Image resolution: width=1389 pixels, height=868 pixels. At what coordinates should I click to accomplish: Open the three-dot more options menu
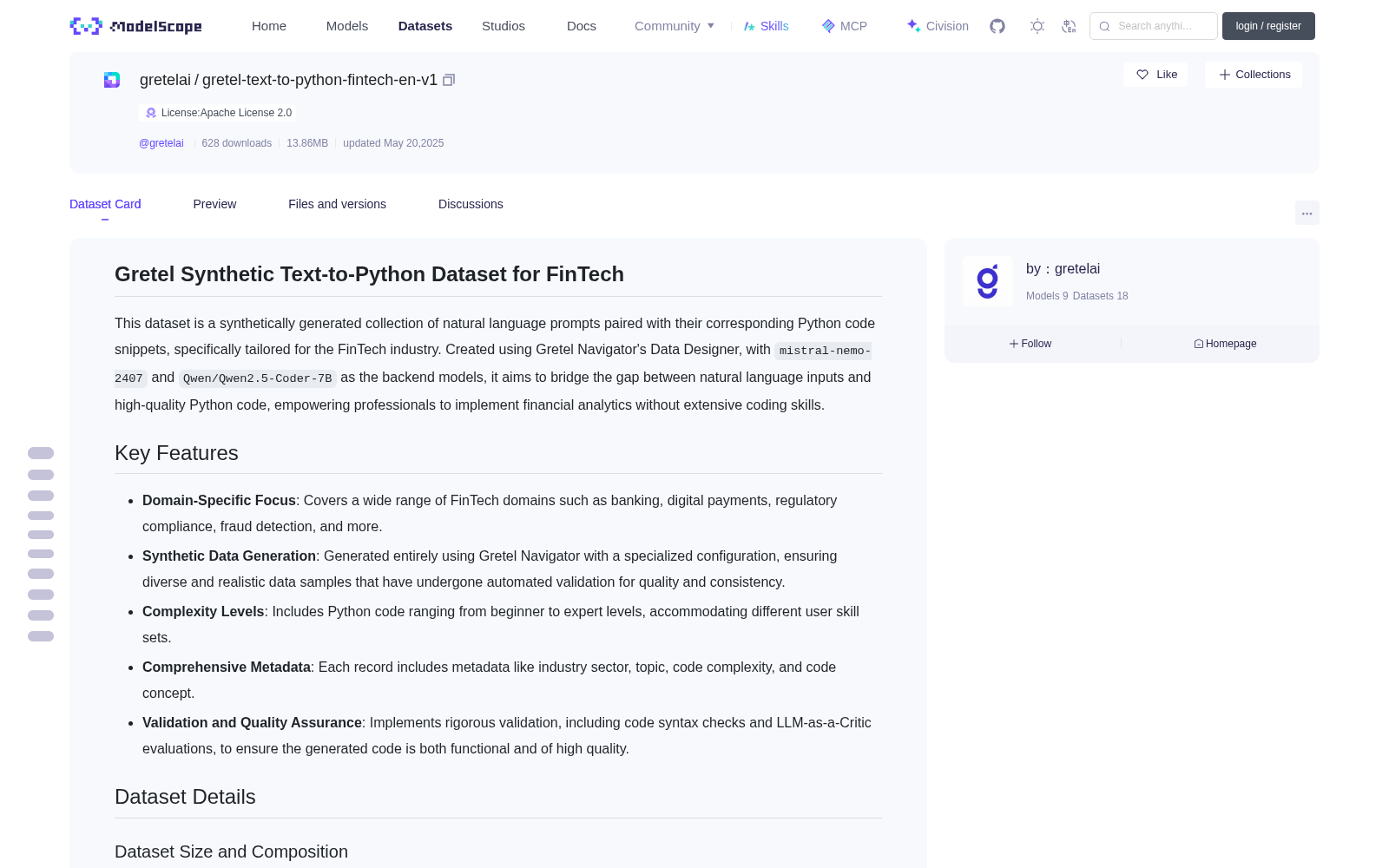click(1307, 213)
